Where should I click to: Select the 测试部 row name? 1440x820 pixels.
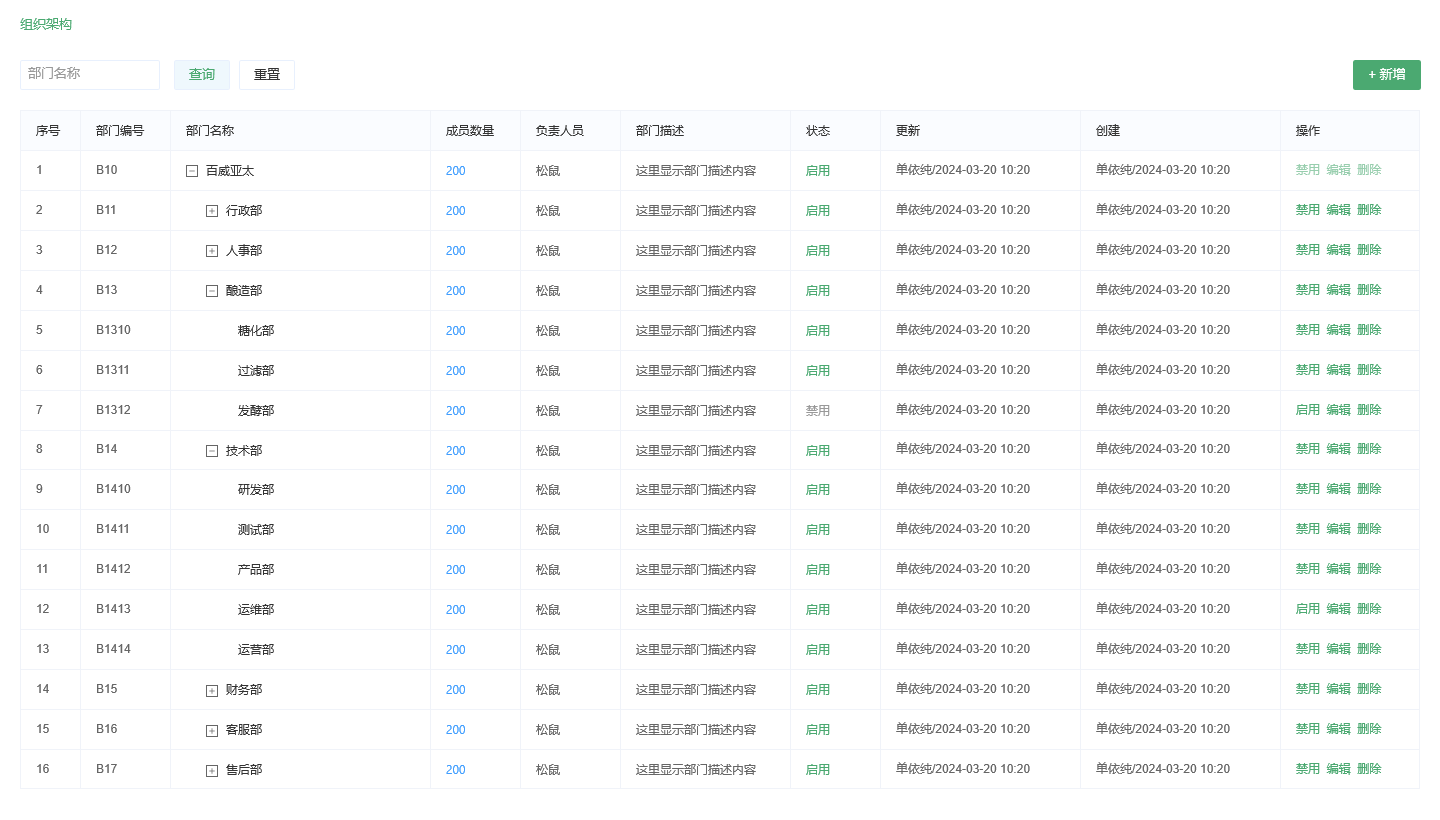click(x=256, y=530)
